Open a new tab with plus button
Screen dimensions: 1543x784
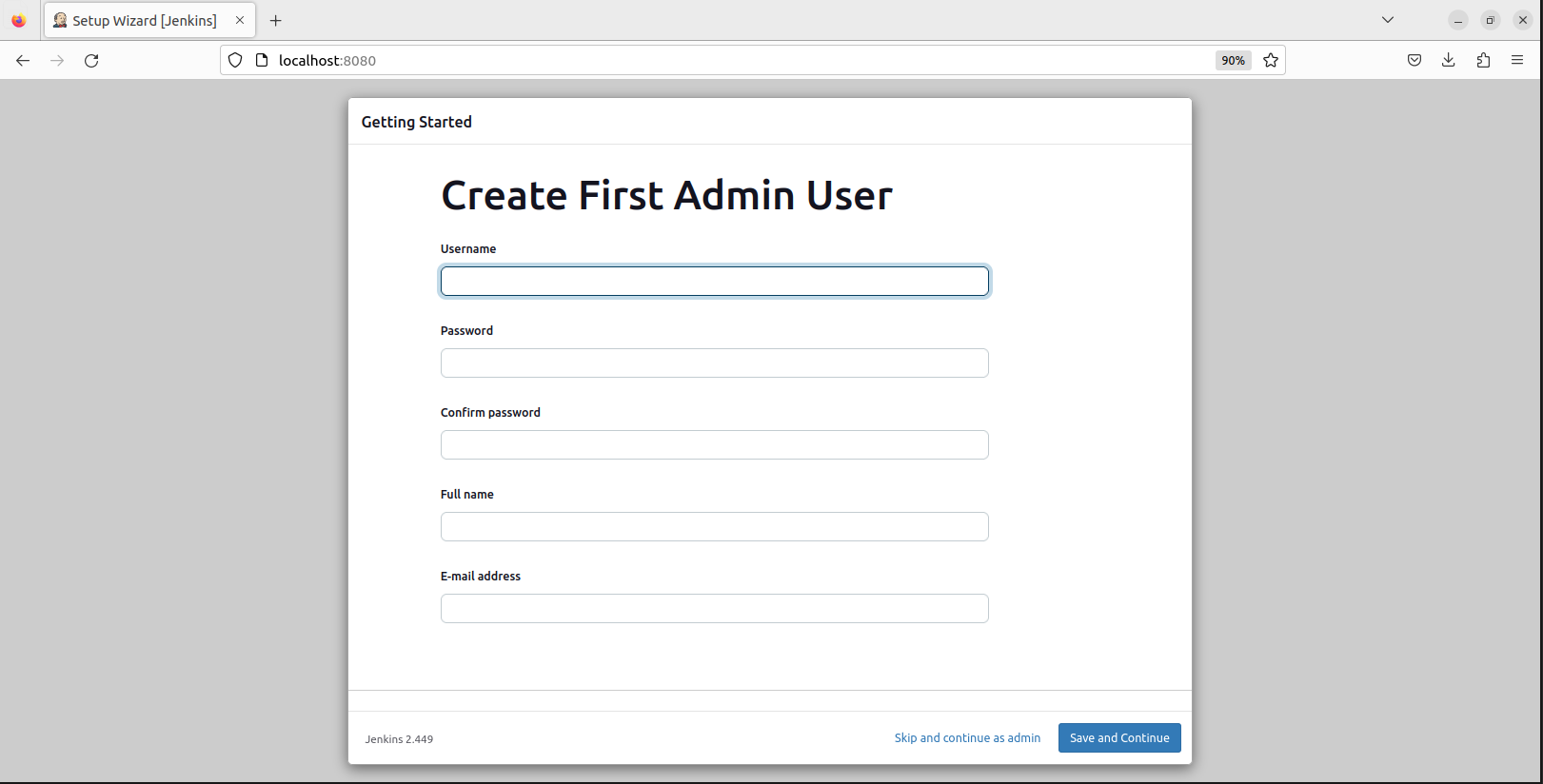pyautogui.click(x=276, y=20)
